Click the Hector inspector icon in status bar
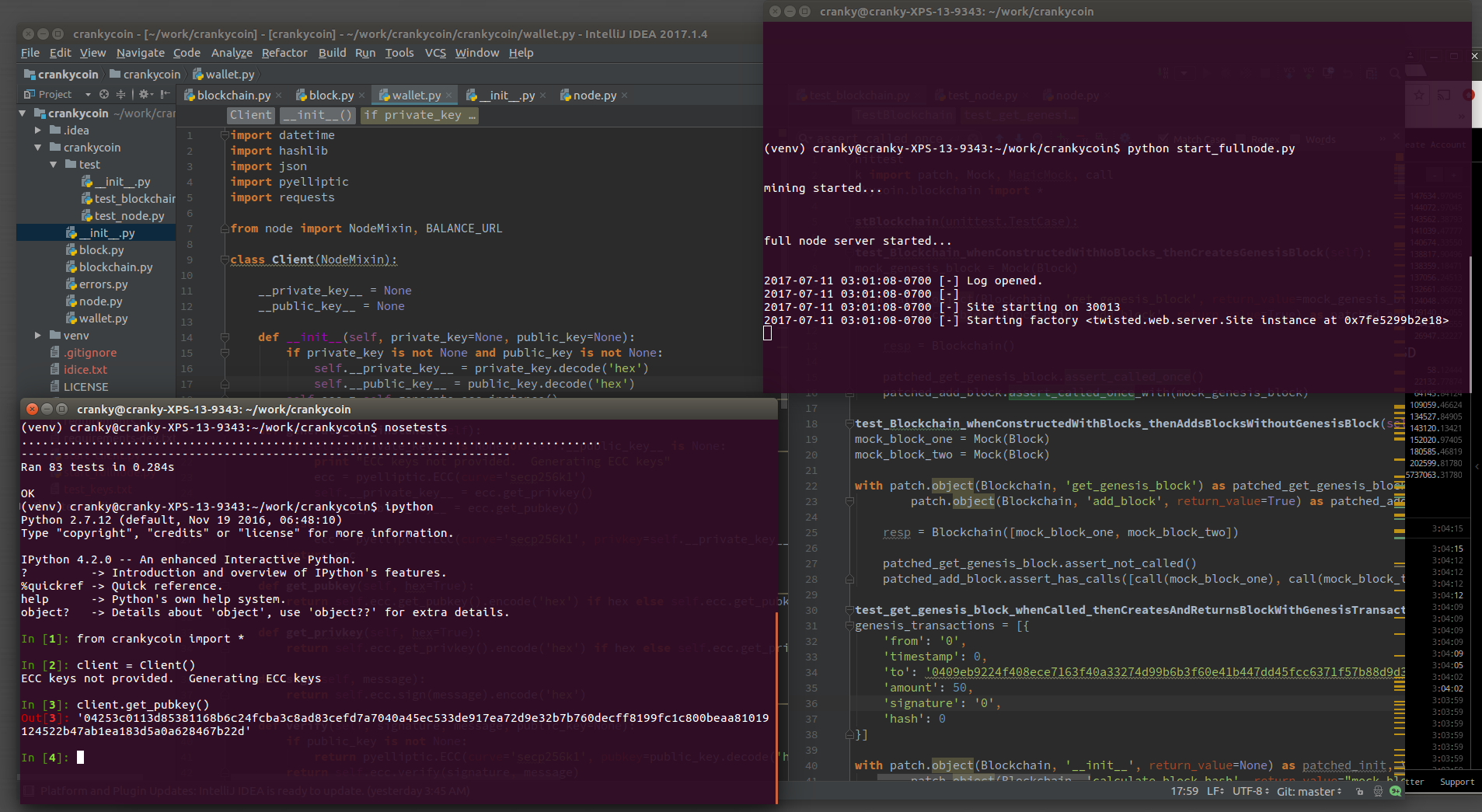1482x812 pixels. click(1378, 791)
